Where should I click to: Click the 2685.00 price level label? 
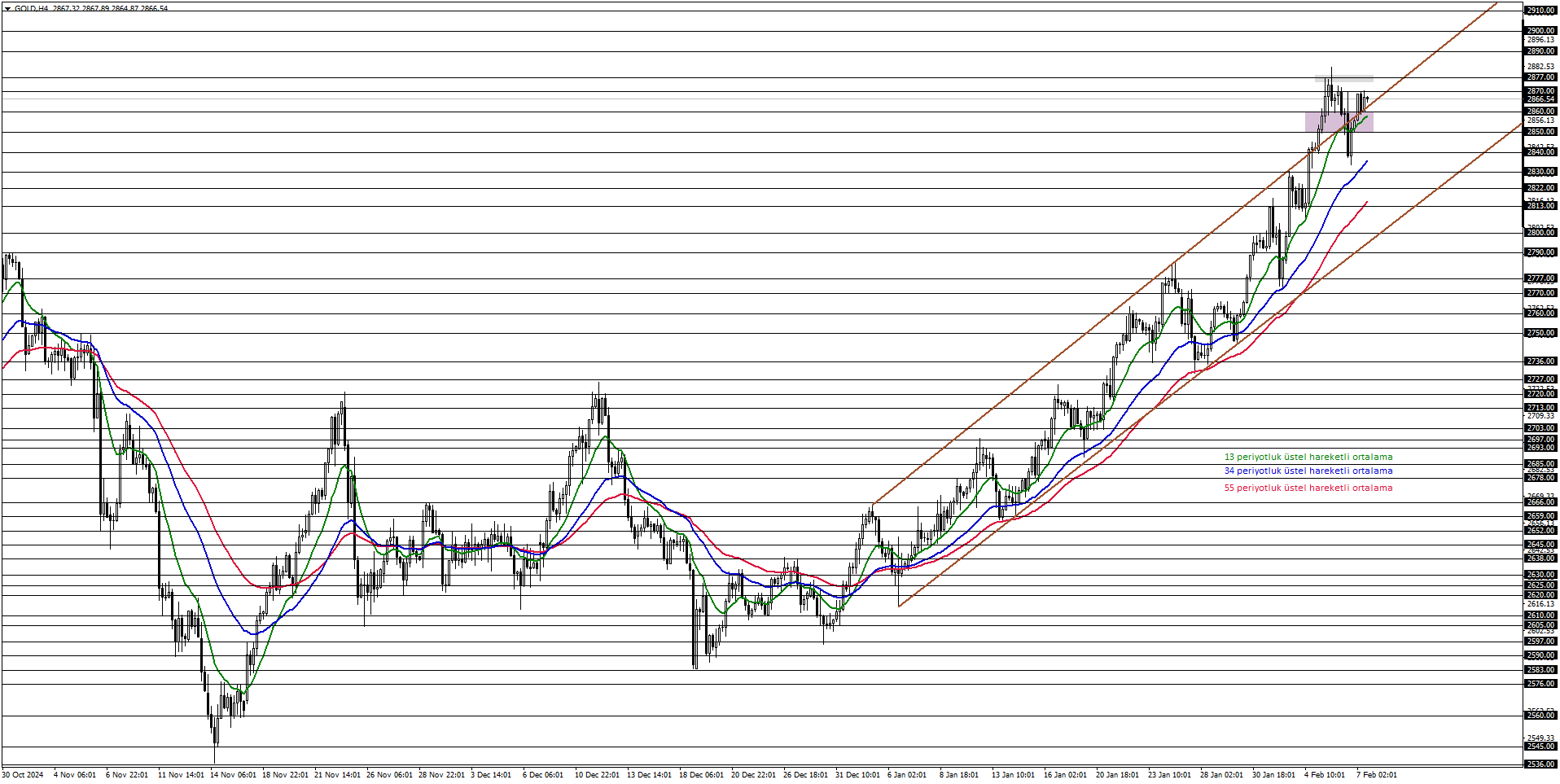pos(1540,464)
